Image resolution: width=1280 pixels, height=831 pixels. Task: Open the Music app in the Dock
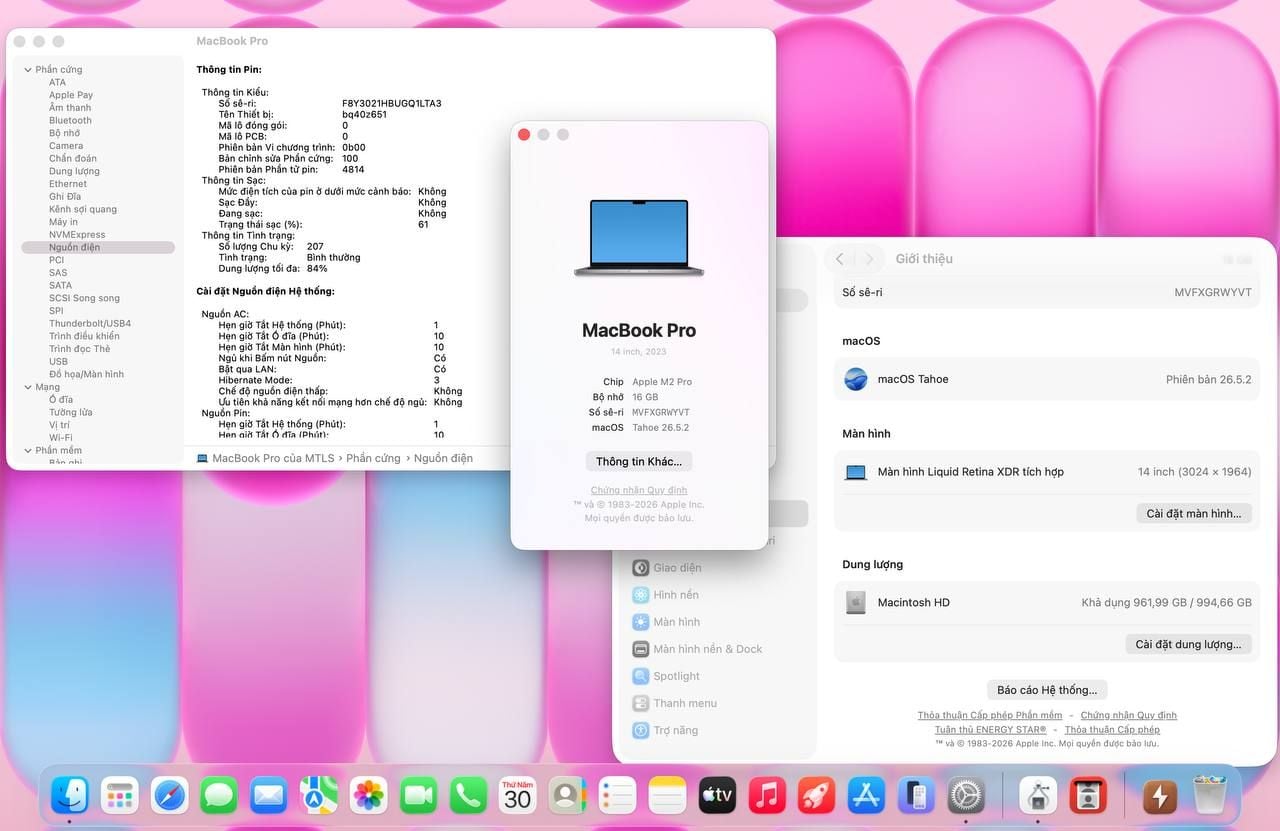[767, 796]
